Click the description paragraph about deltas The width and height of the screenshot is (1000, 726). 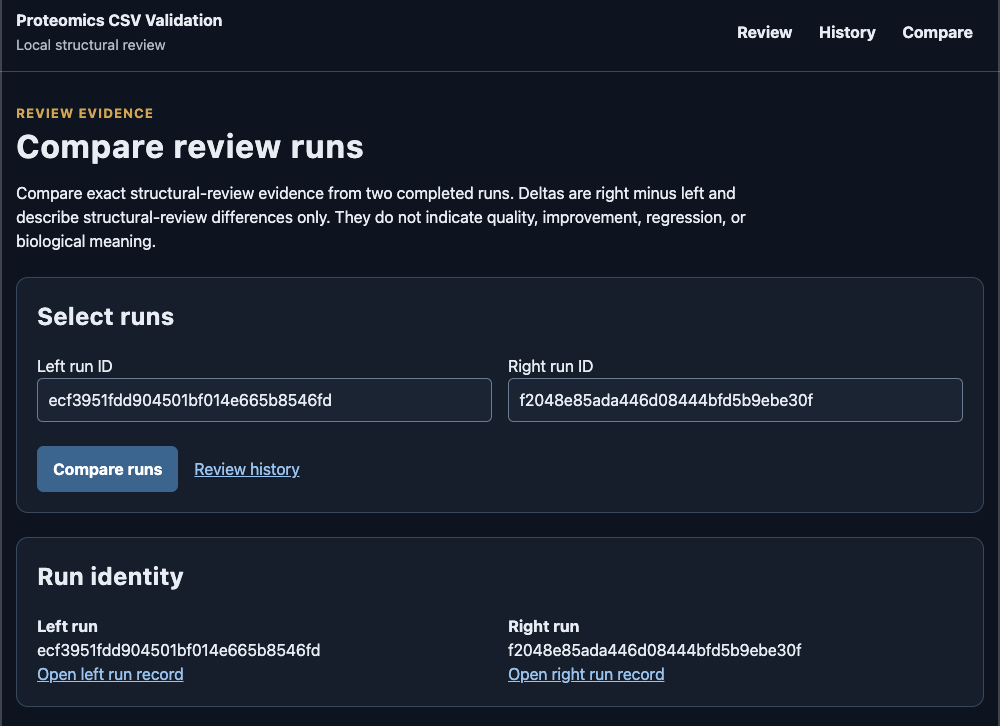(x=381, y=218)
